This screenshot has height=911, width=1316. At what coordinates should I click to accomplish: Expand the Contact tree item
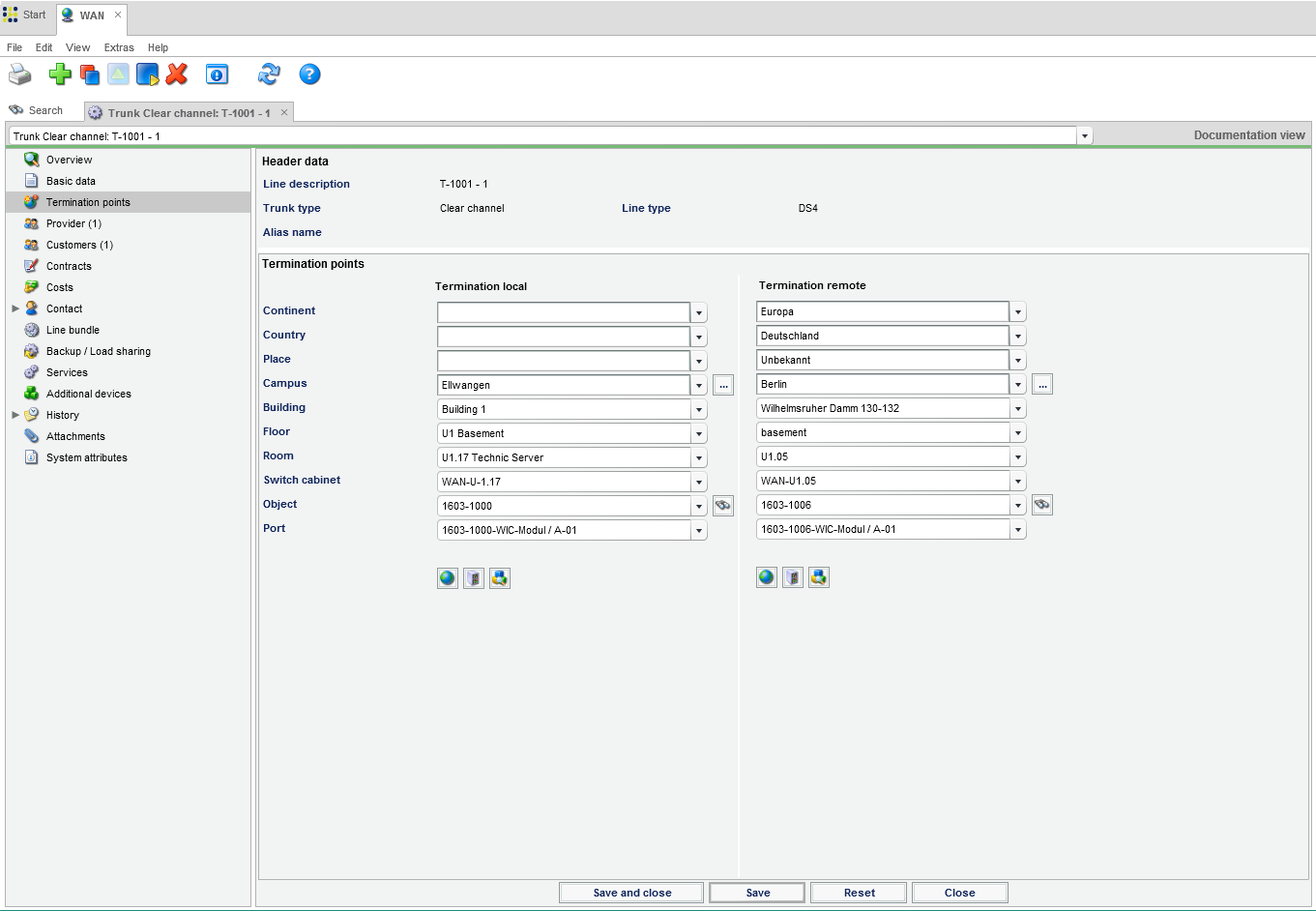(x=15, y=309)
